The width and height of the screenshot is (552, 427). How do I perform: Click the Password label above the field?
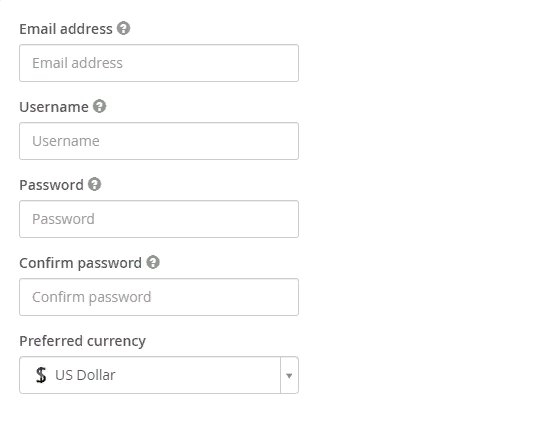click(51, 185)
